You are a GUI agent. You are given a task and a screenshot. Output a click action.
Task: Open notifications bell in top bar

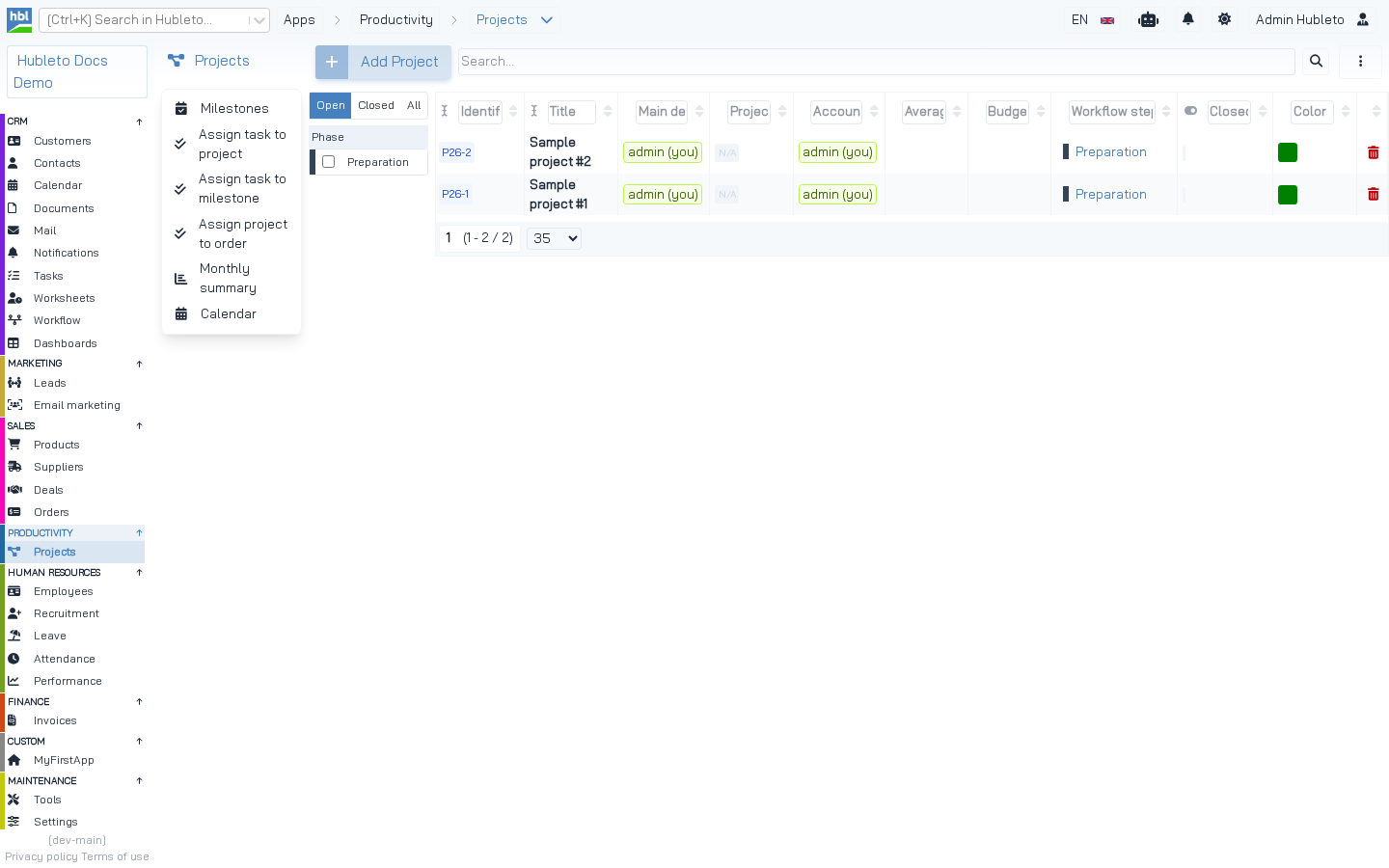point(1188,19)
